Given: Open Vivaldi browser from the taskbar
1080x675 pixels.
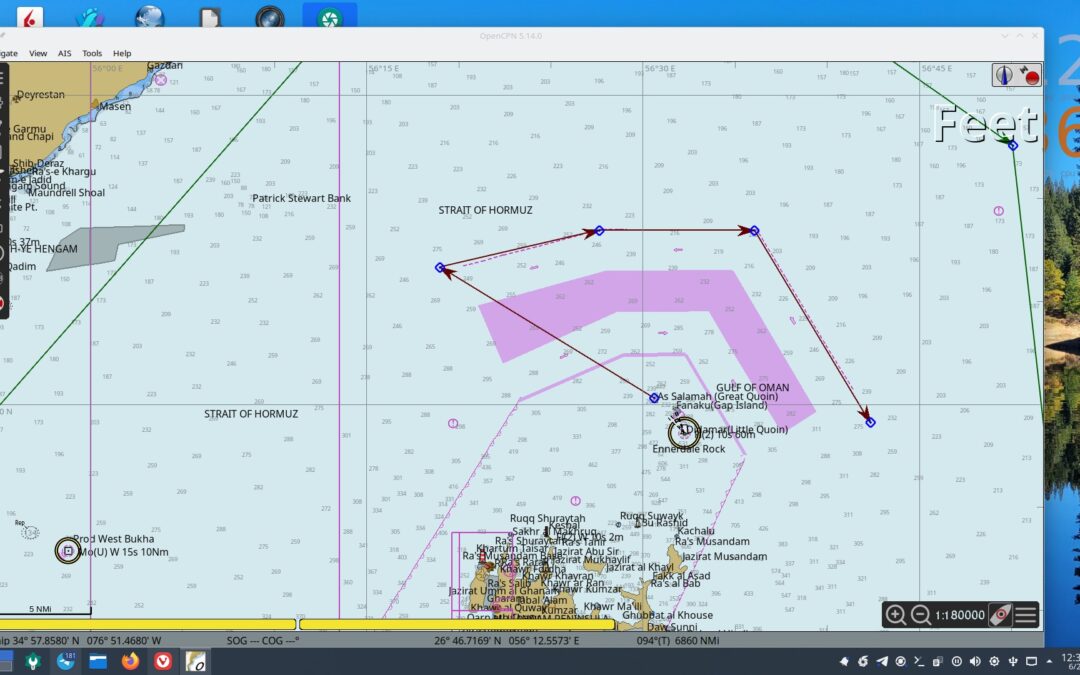Looking at the screenshot, I should (x=163, y=661).
